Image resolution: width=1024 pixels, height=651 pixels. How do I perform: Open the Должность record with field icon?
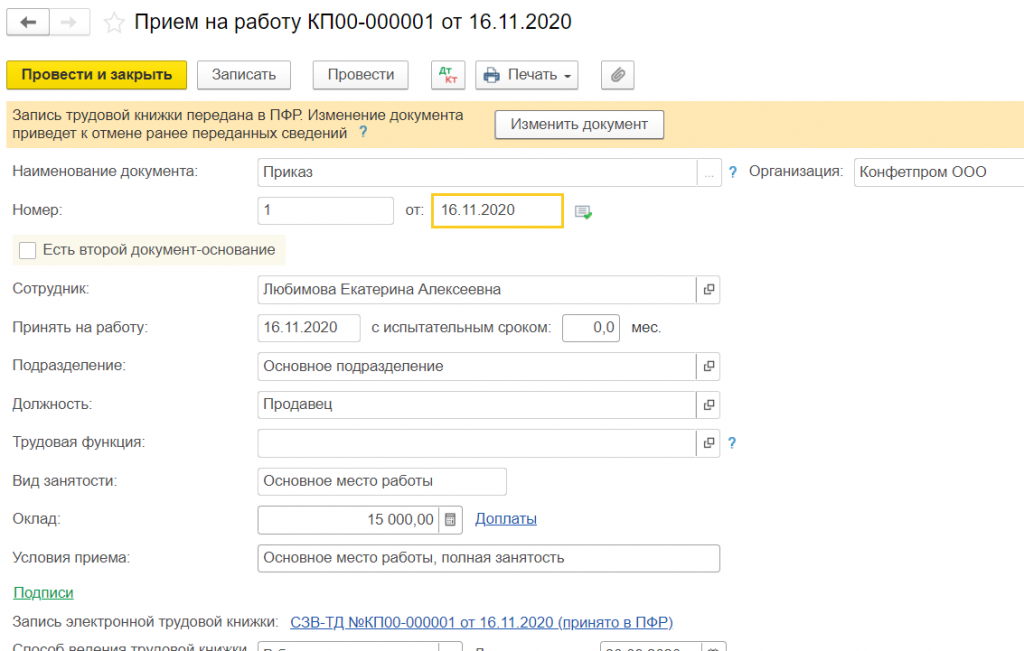[708, 405]
